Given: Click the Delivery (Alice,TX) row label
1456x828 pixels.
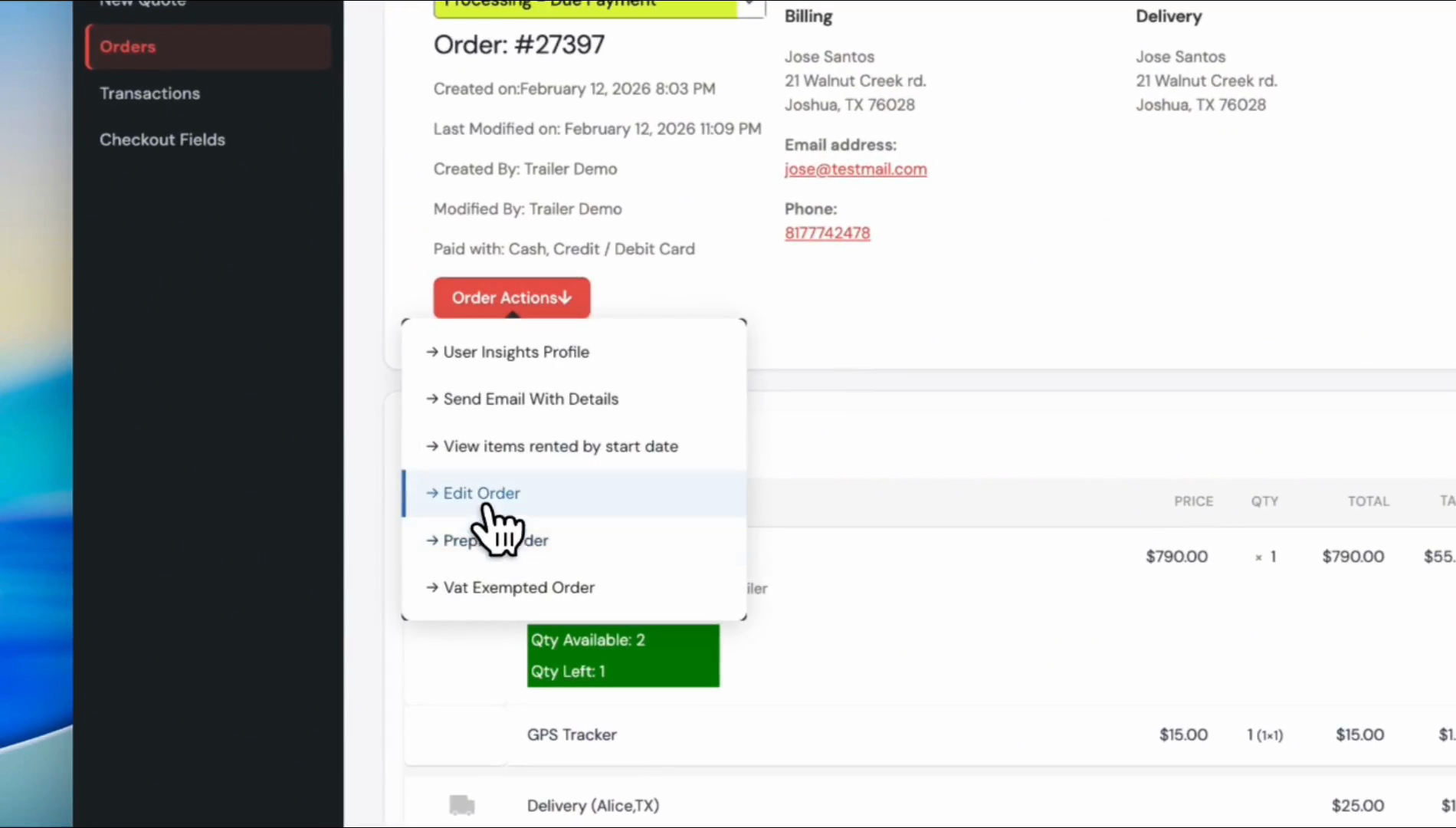Looking at the screenshot, I should tap(592, 806).
